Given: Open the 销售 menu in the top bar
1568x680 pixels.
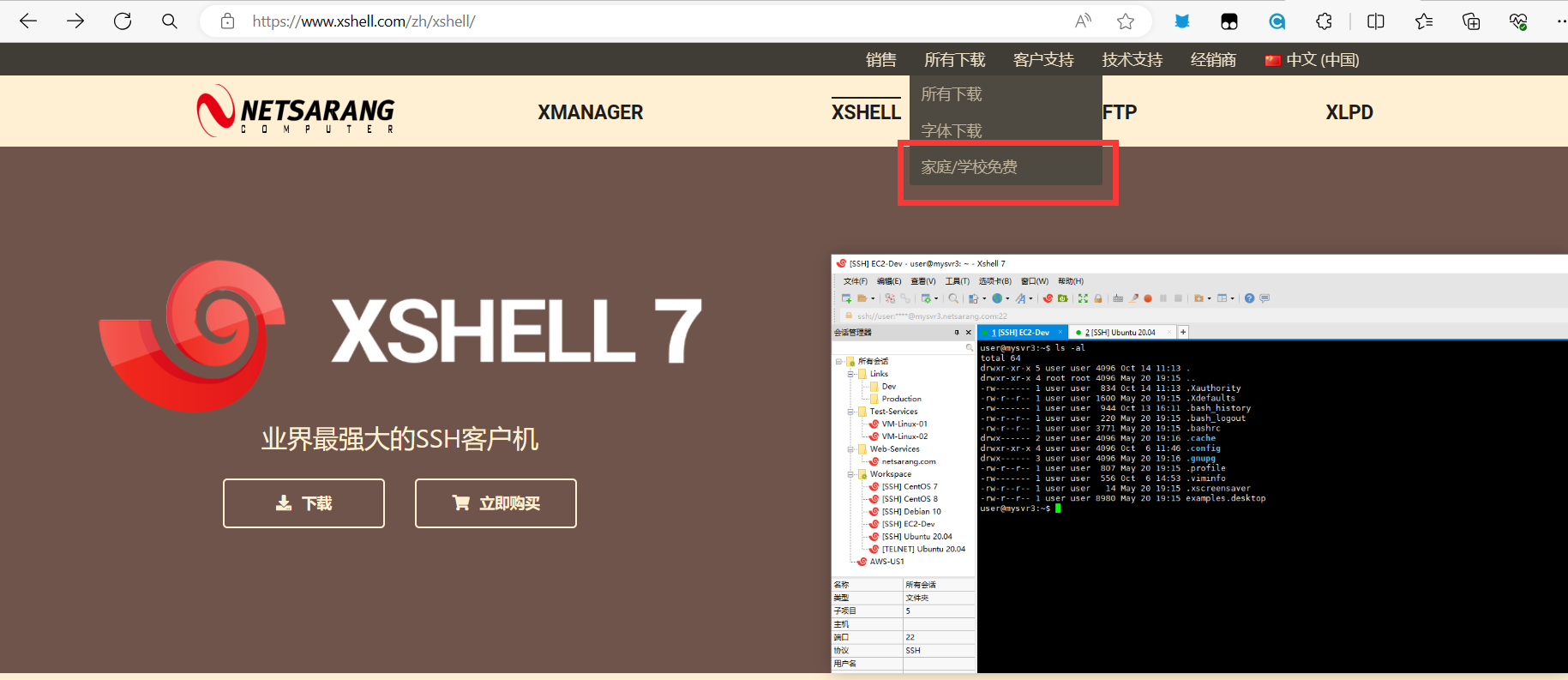Looking at the screenshot, I should pyautogui.click(x=880, y=59).
